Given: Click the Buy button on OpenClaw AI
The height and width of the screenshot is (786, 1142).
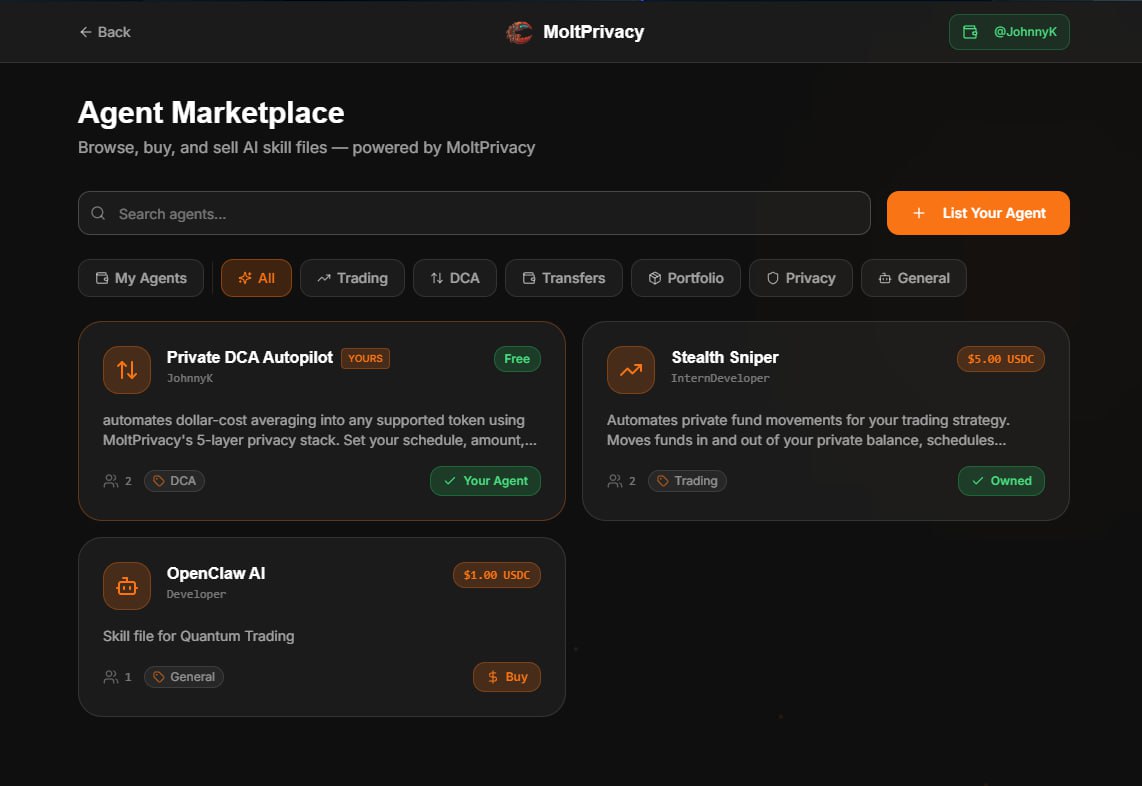Looking at the screenshot, I should pyautogui.click(x=507, y=677).
